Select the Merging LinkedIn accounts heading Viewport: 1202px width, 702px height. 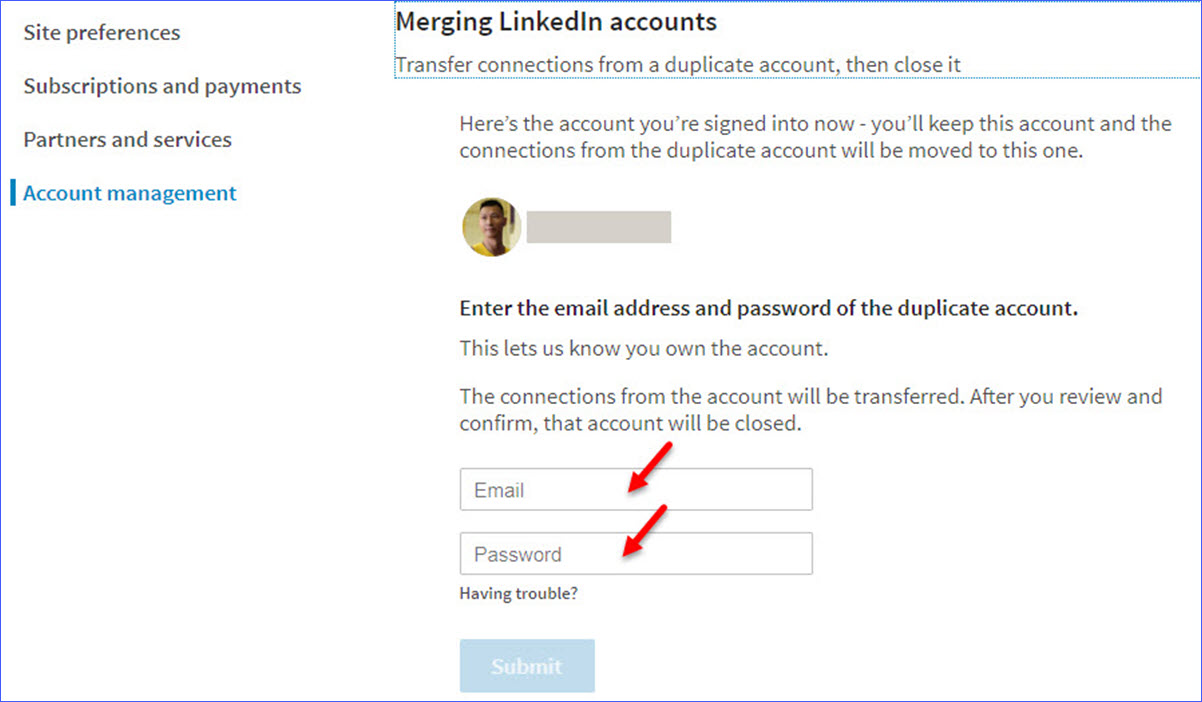click(x=556, y=21)
